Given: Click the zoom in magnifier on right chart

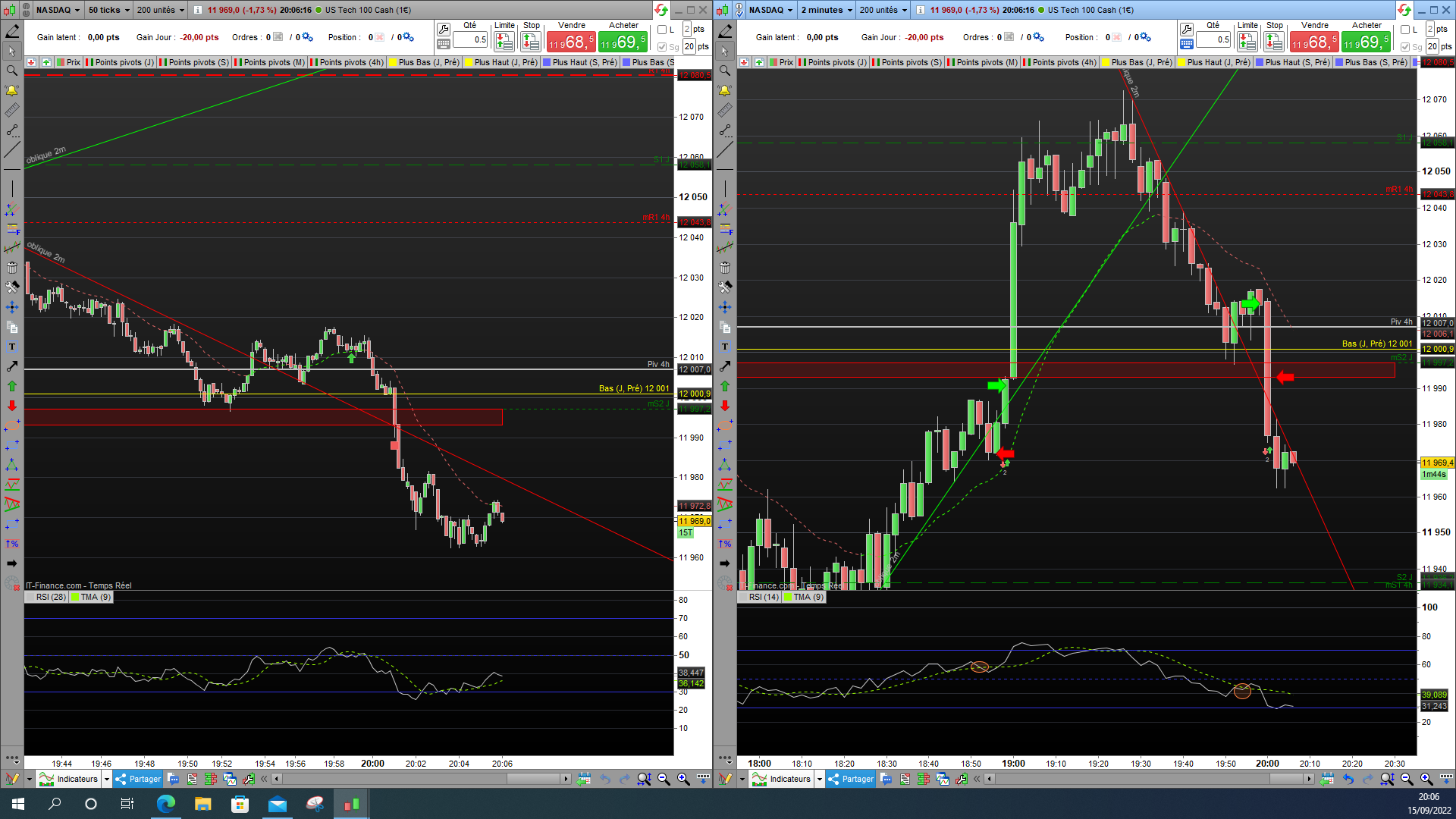Looking at the screenshot, I should coord(1426,779).
